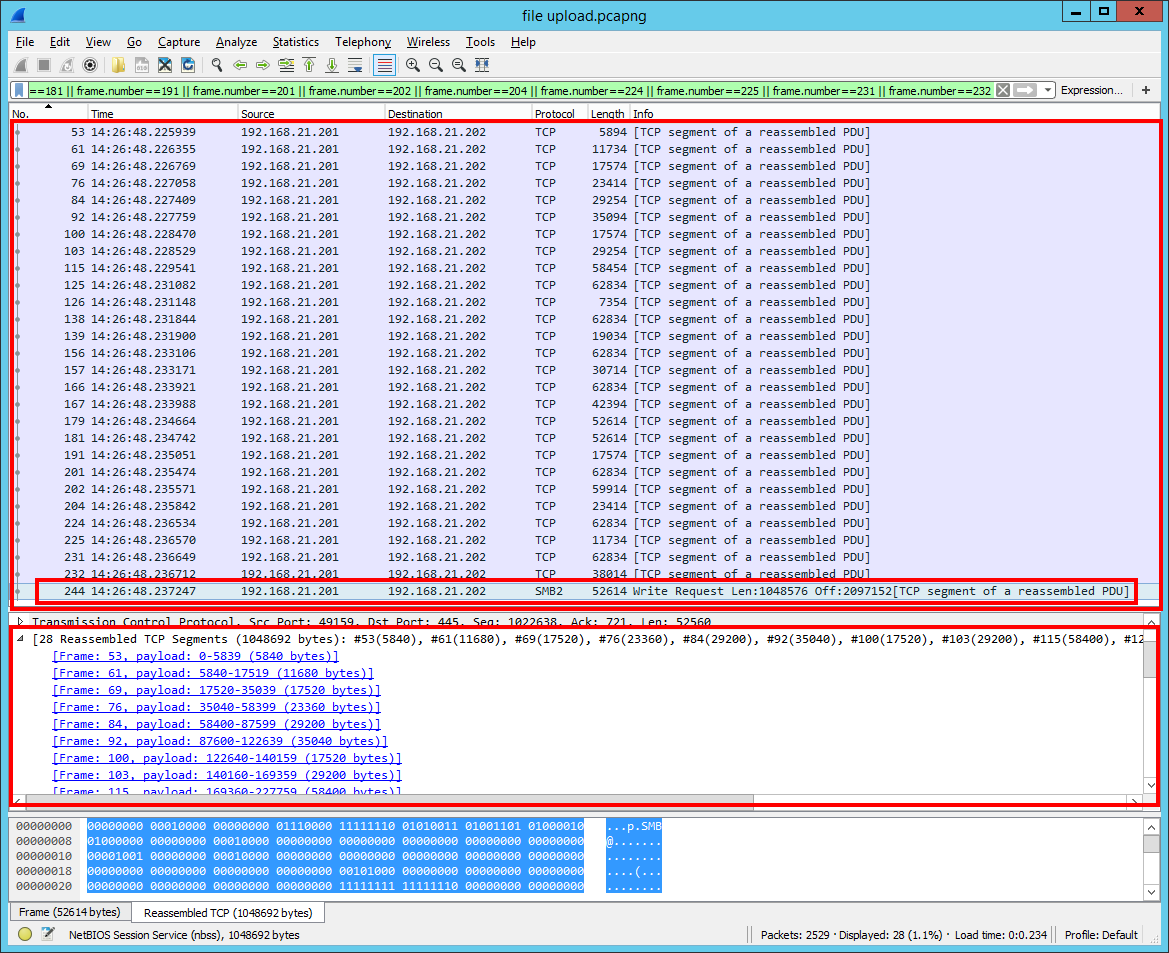
Task: Close this capture file icon
Action: point(165,66)
